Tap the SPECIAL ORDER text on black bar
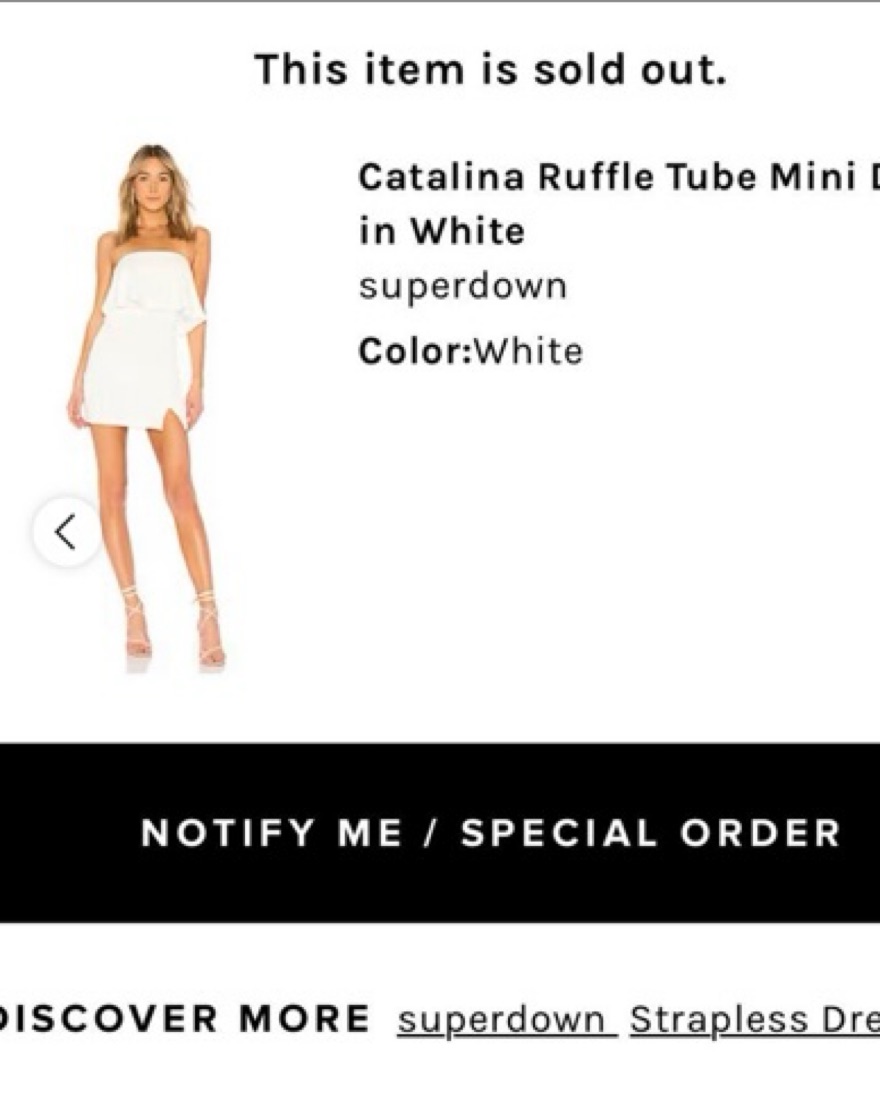Viewport: 880px width, 1100px height. [650, 833]
